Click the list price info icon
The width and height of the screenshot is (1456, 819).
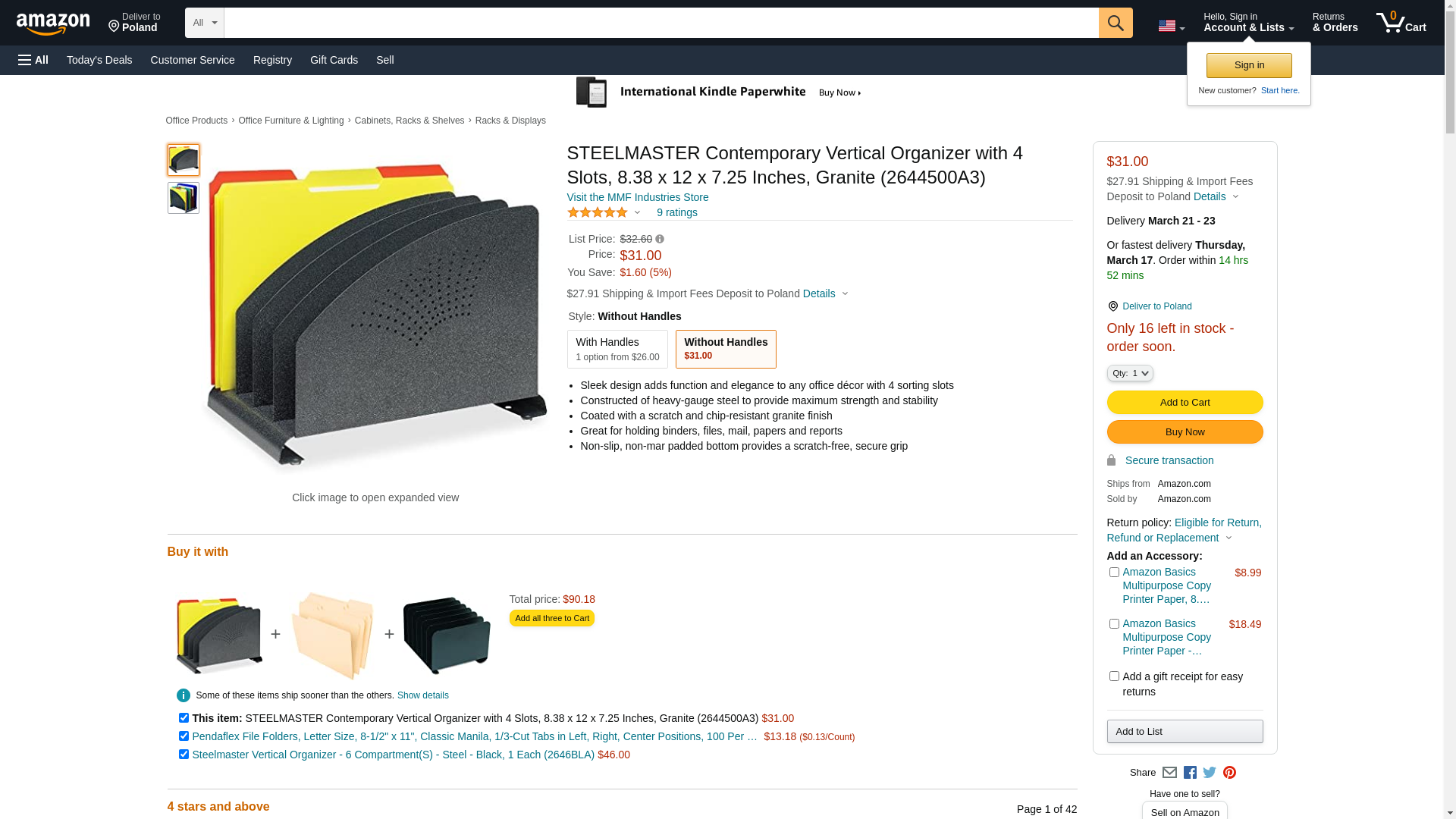click(x=660, y=239)
